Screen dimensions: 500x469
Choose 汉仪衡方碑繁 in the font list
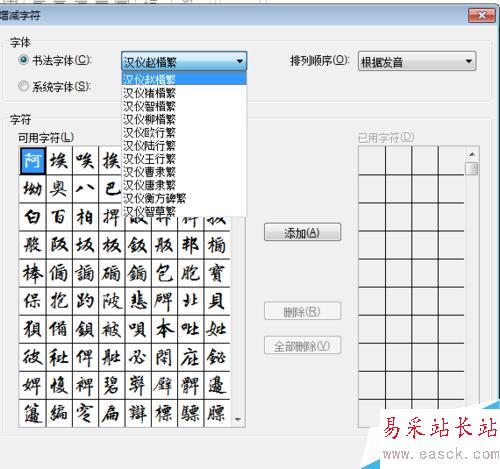pyautogui.click(x=184, y=198)
